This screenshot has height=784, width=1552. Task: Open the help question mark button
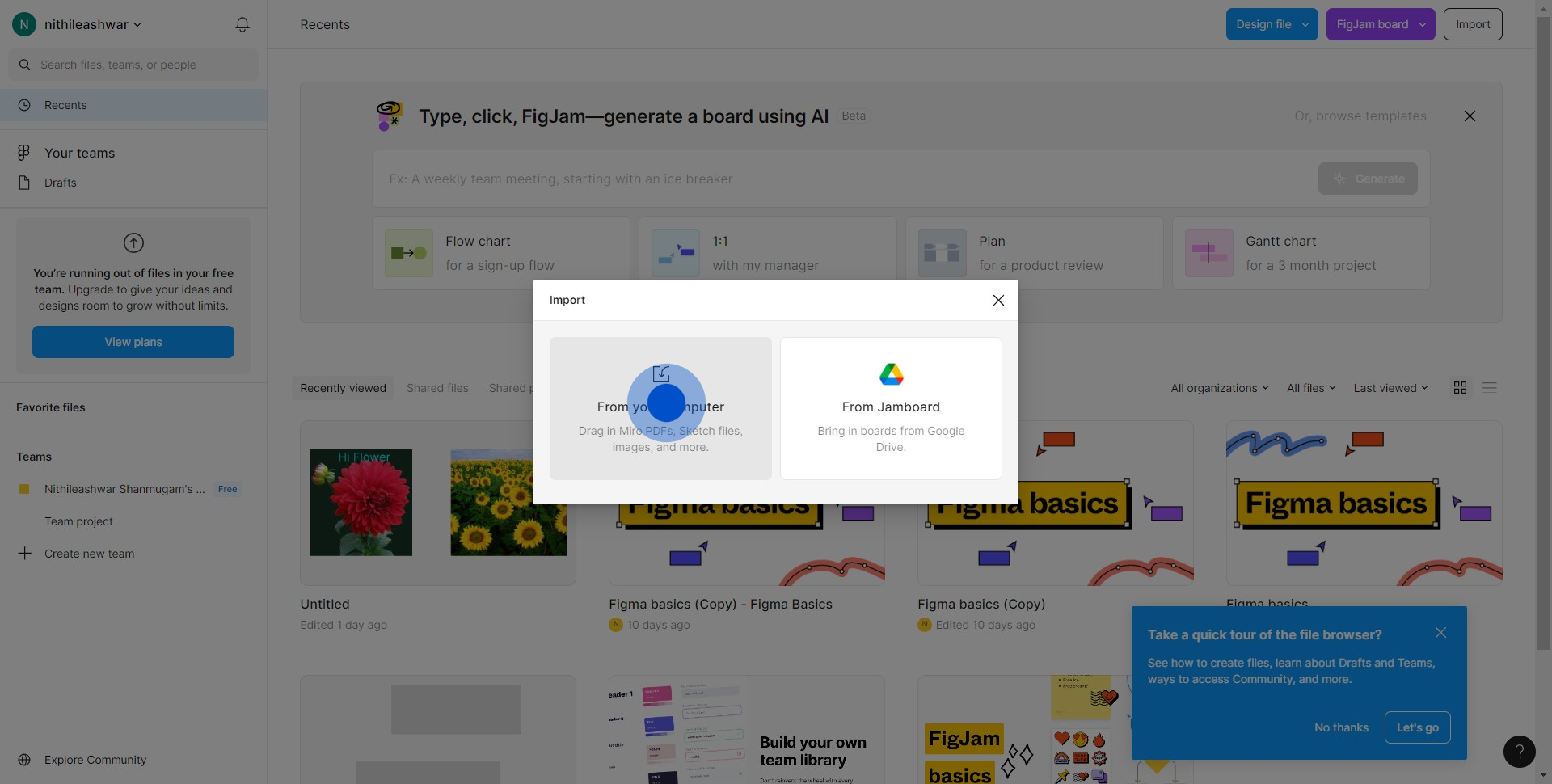click(1519, 752)
